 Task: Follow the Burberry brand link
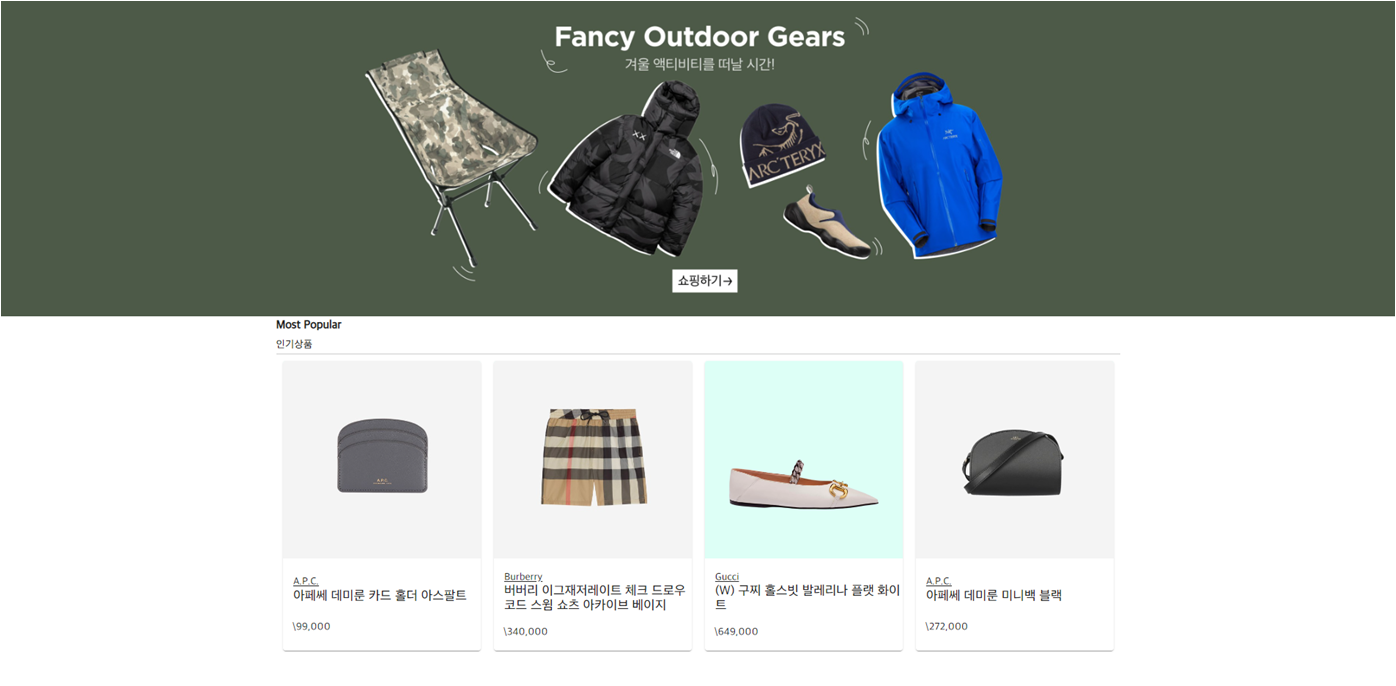pos(523,577)
